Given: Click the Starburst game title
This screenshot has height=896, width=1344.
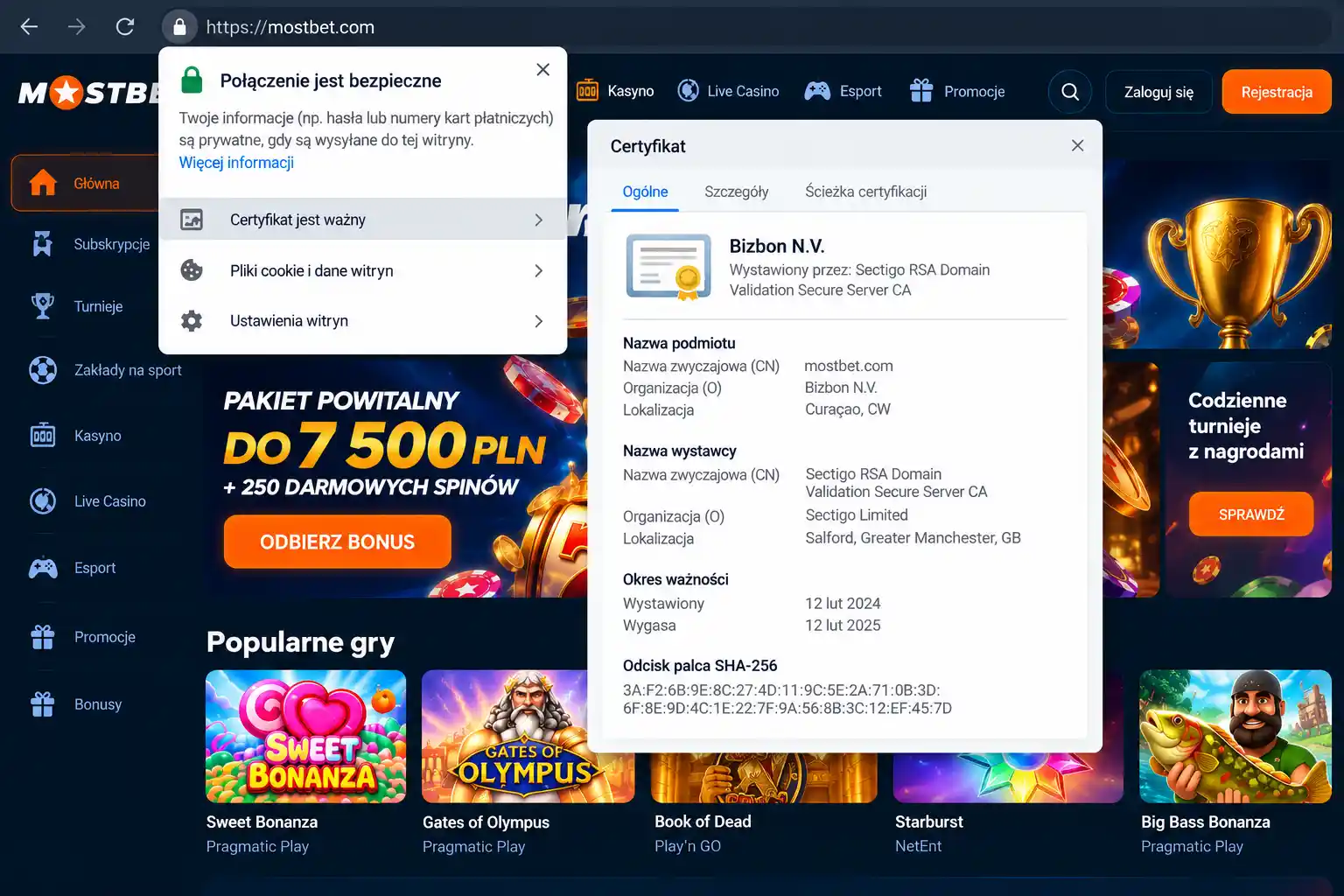Looking at the screenshot, I should point(929,822).
